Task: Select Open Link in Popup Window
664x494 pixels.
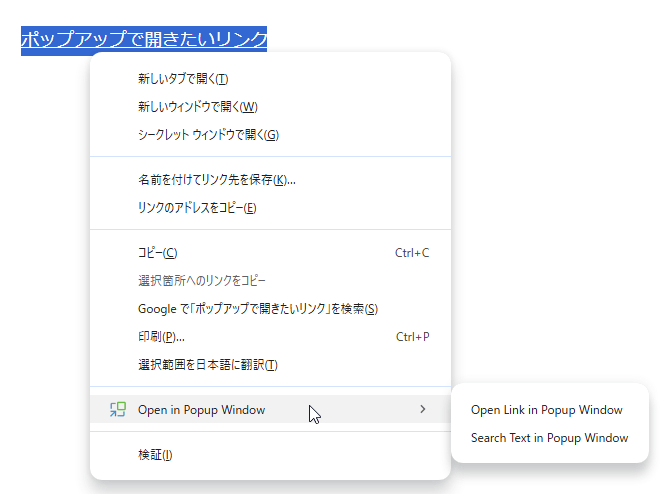Action: click(547, 410)
